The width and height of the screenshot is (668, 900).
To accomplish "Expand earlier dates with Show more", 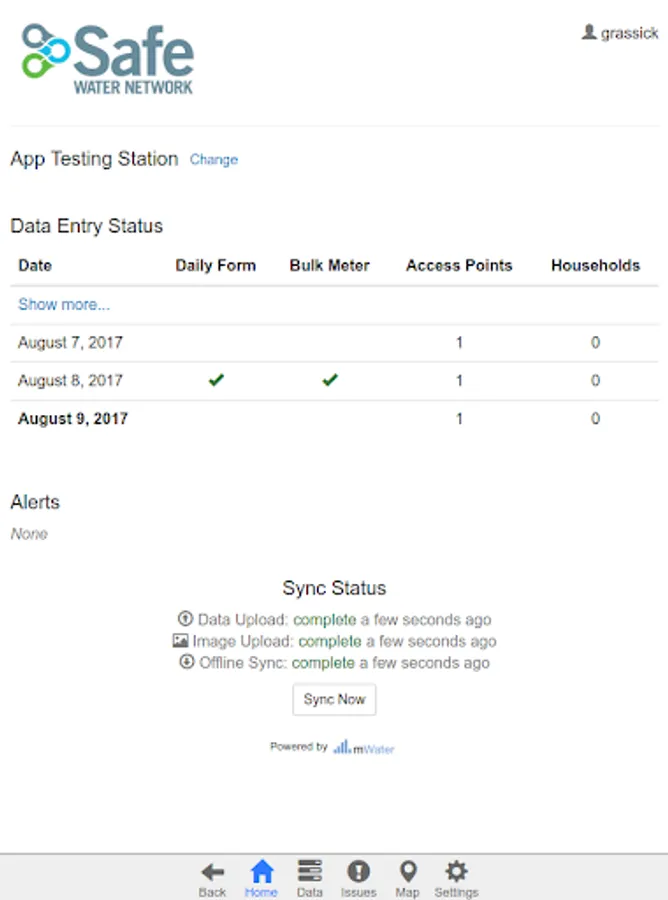I will [x=64, y=305].
